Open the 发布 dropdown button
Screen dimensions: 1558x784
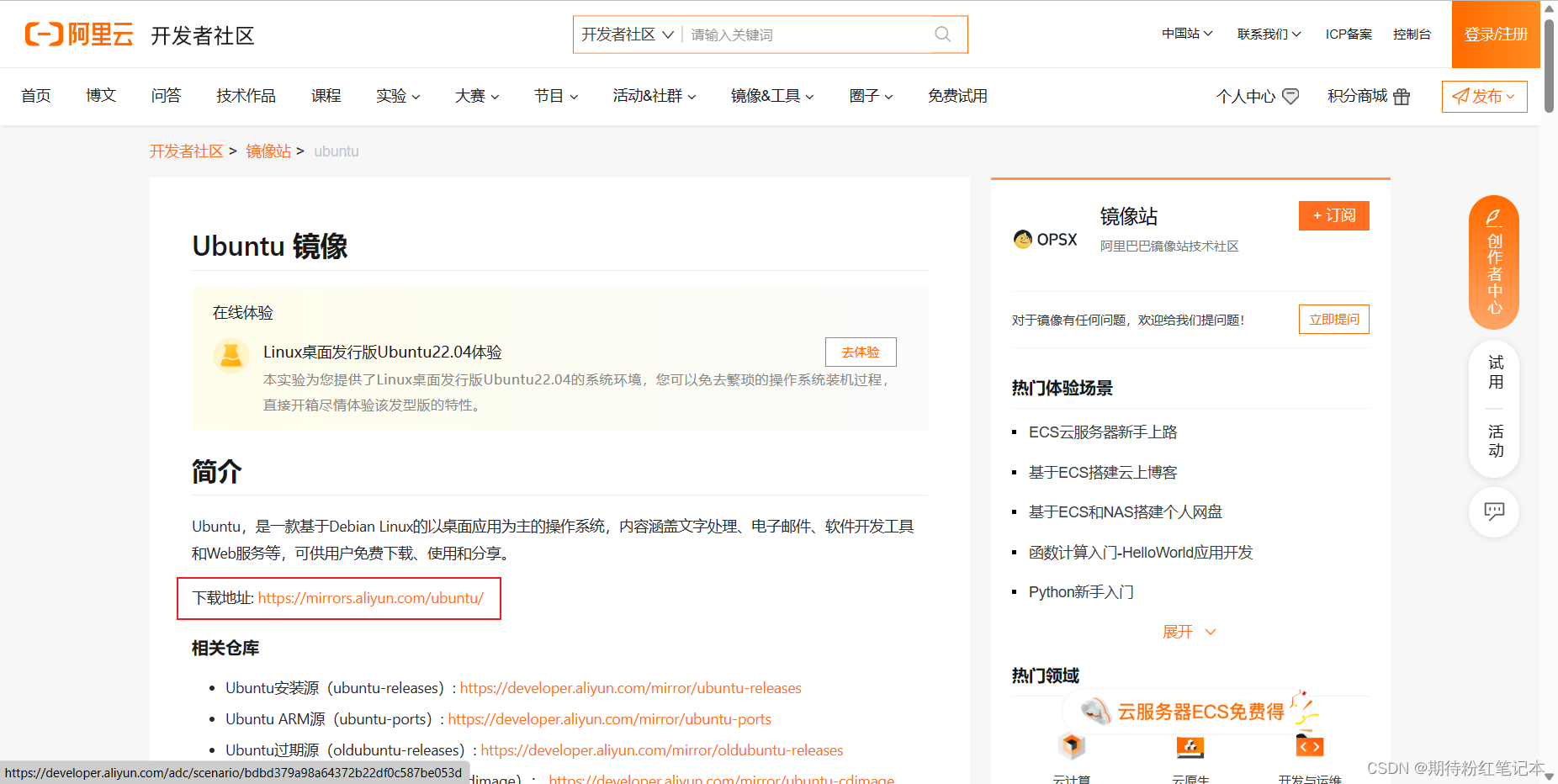point(1484,97)
